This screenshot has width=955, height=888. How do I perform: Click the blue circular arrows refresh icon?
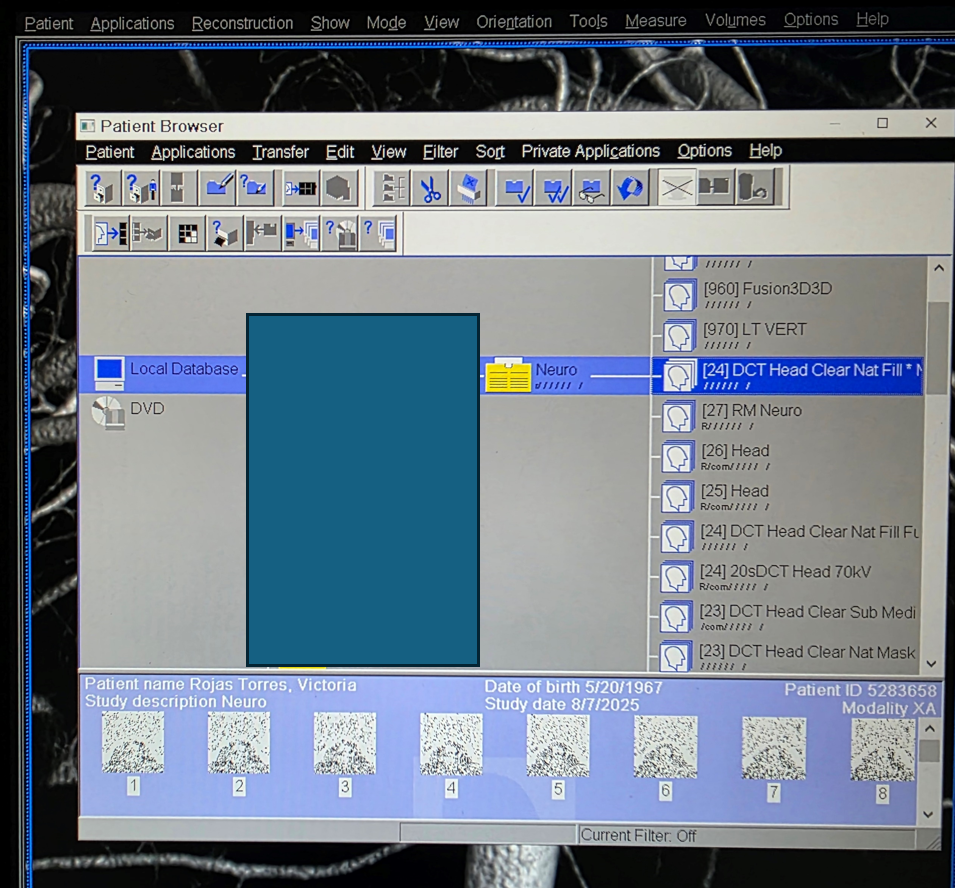pyautogui.click(x=629, y=188)
